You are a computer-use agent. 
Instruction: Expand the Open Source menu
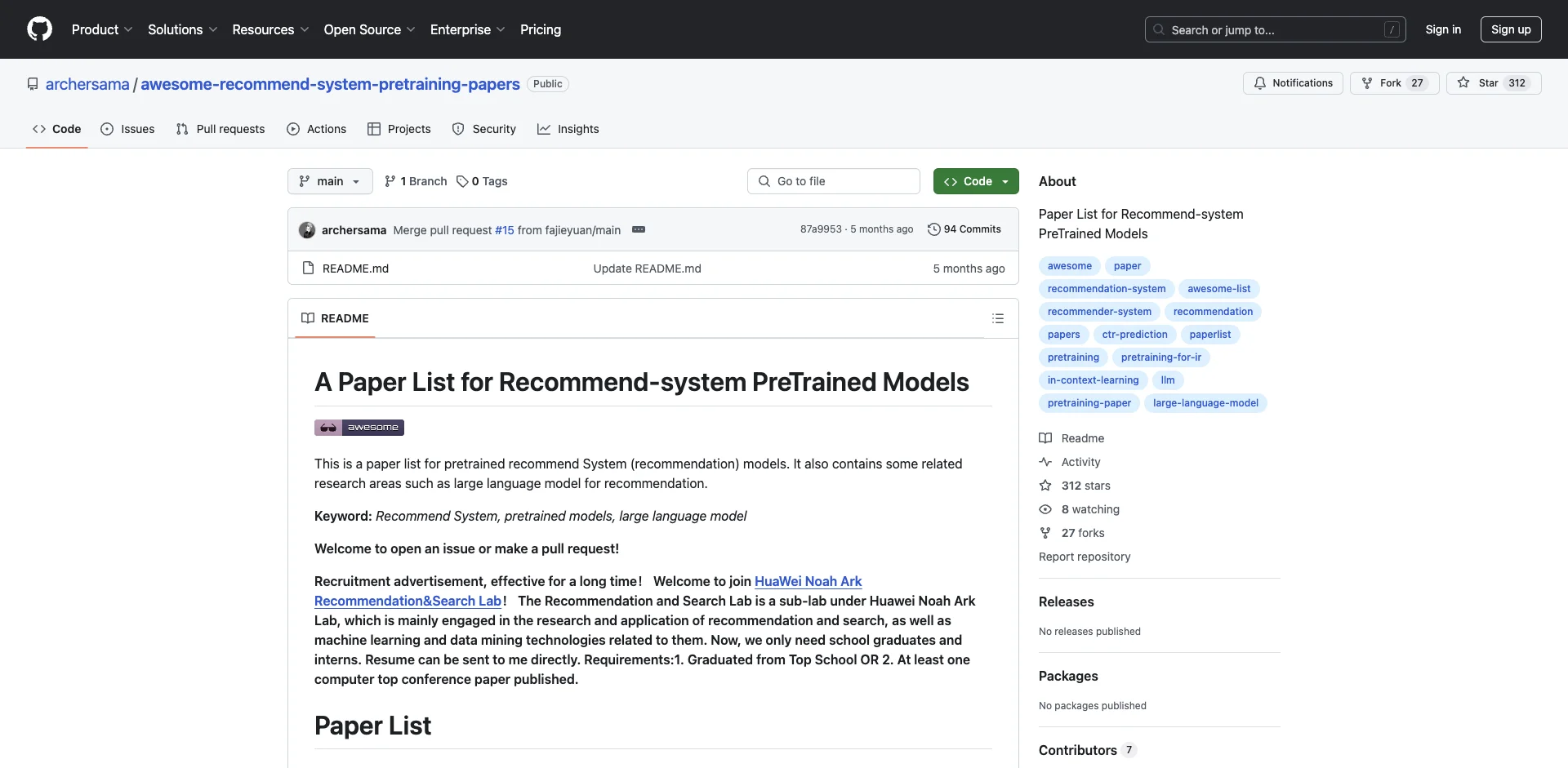tap(369, 29)
